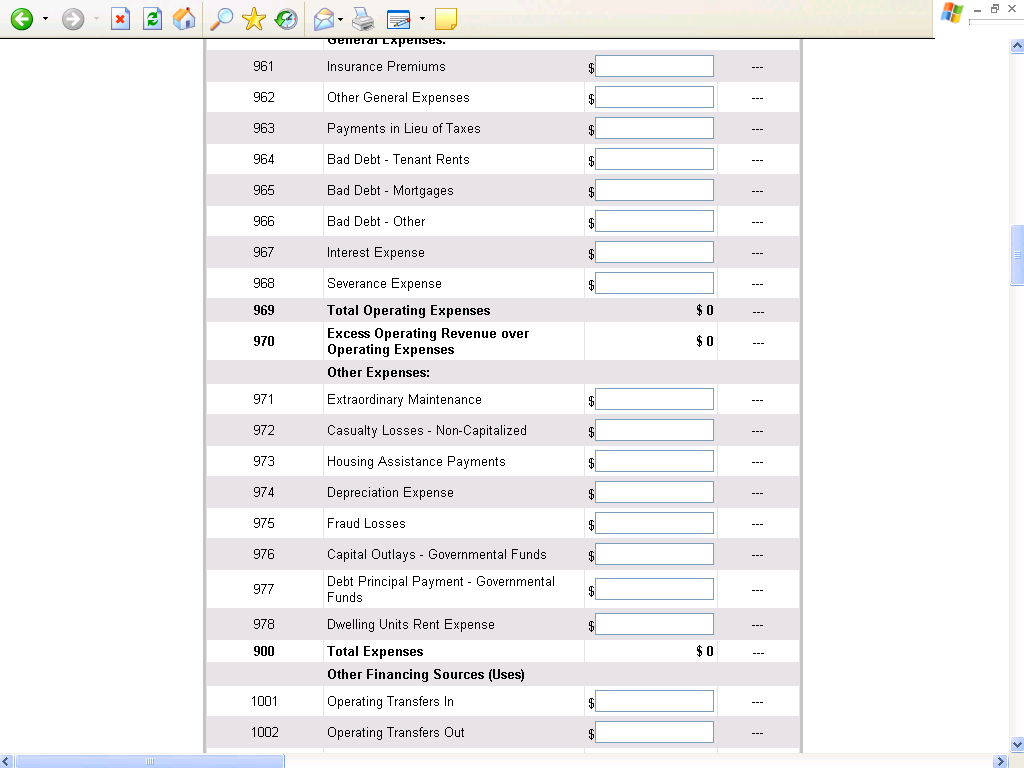
Task: Click the vertical scrollbar up arrow
Action: click(1017, 46)
